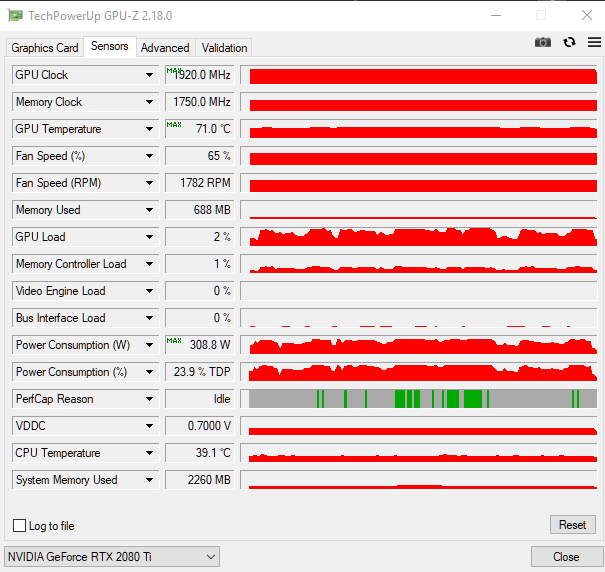Image resolution: width=605 pixels, height=572 pixels.
Task: Click the 688 MB memory used value
Action: tap(200, 210)
